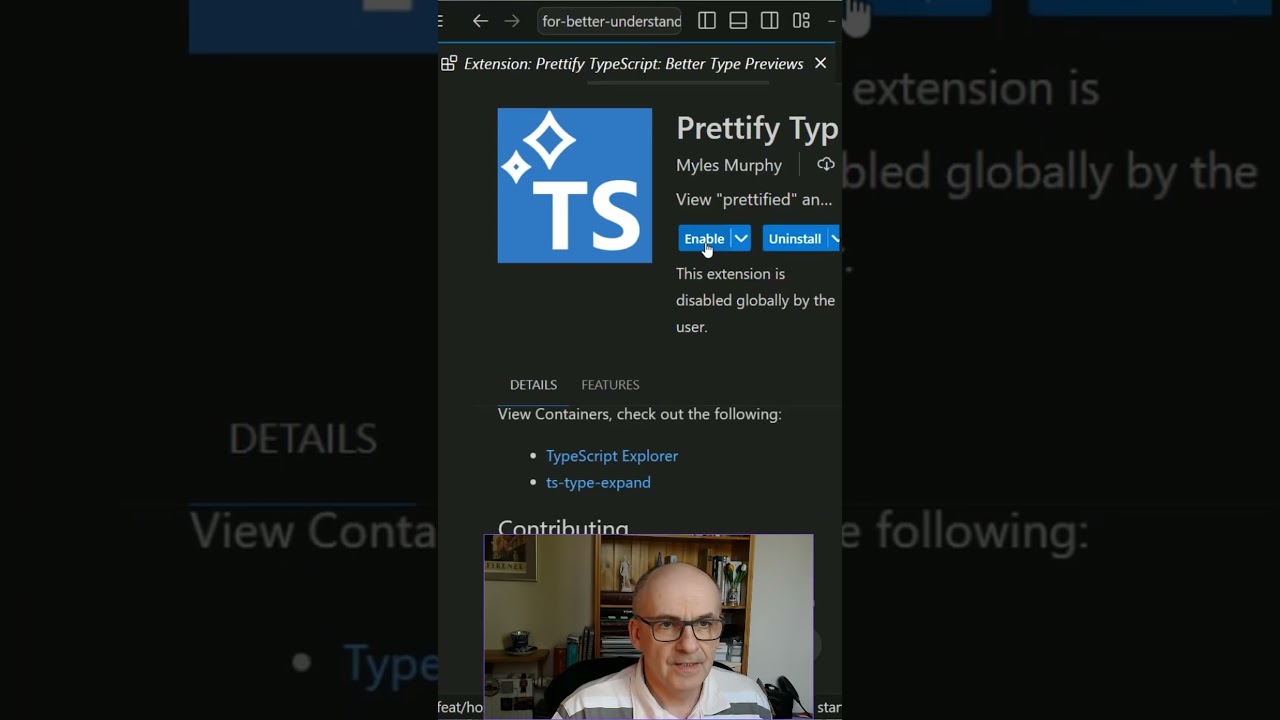
Task: Switch to the DETAILS tab
Action: (x=533, y=385)
